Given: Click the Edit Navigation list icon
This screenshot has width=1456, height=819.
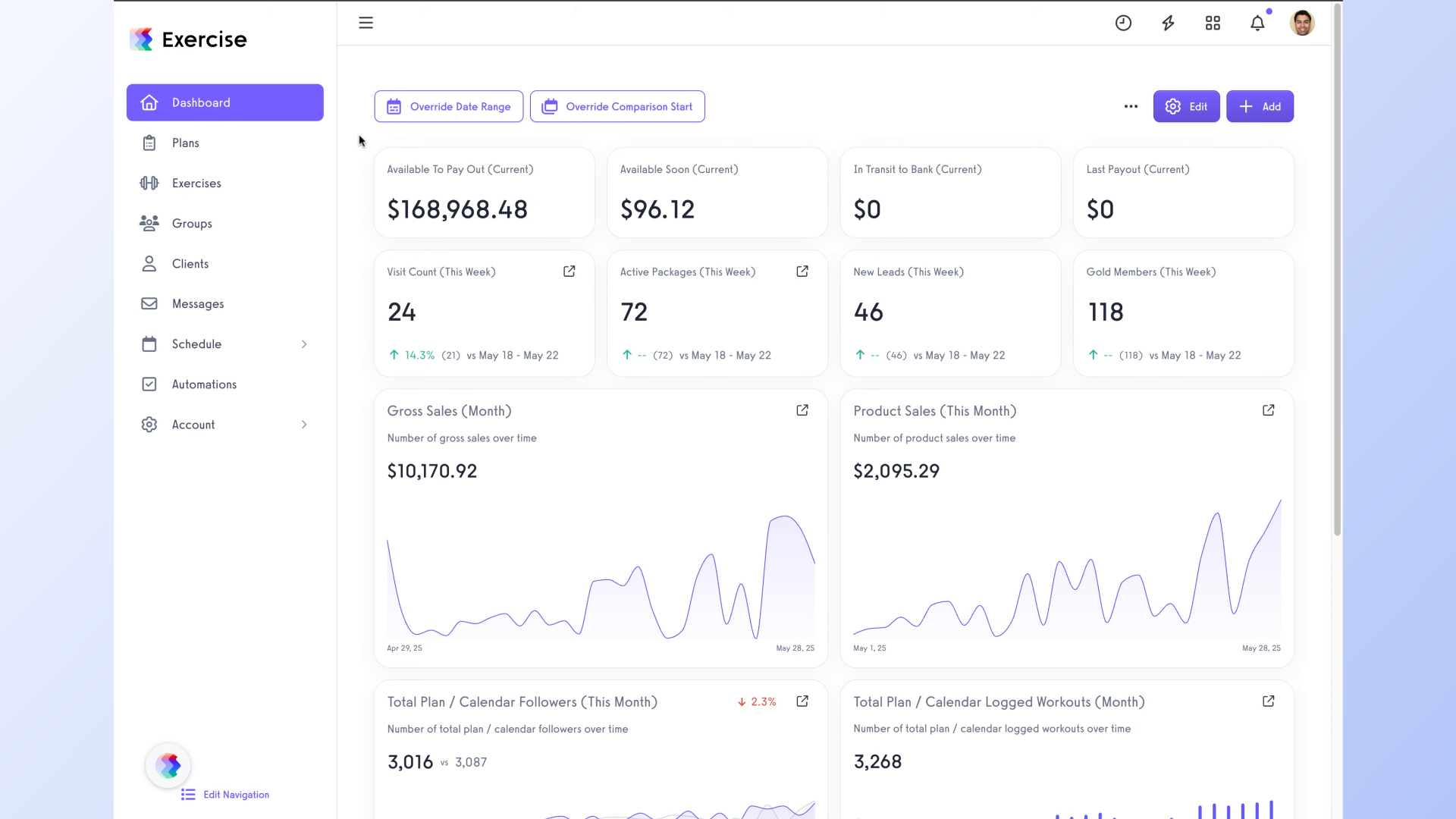Looking at the screenshot, I should tap(188, 795).
